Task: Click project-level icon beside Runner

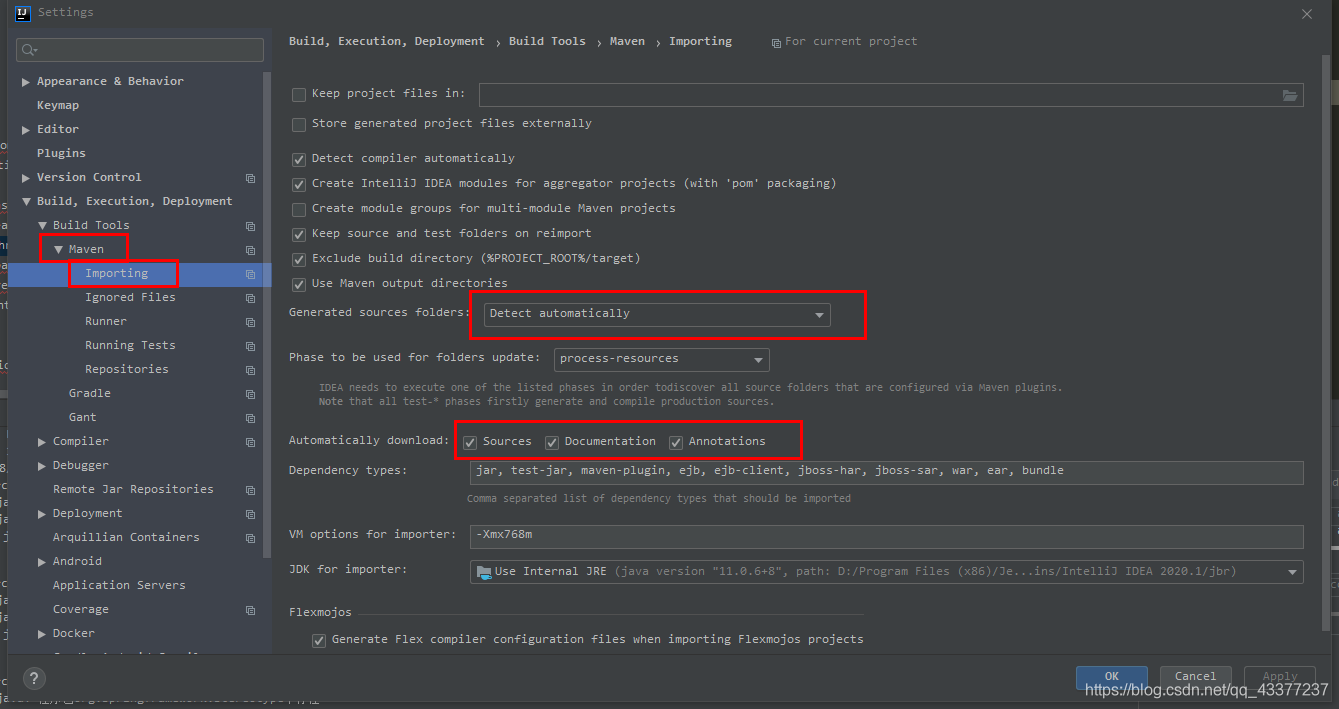Action: (x=250, y=322)
